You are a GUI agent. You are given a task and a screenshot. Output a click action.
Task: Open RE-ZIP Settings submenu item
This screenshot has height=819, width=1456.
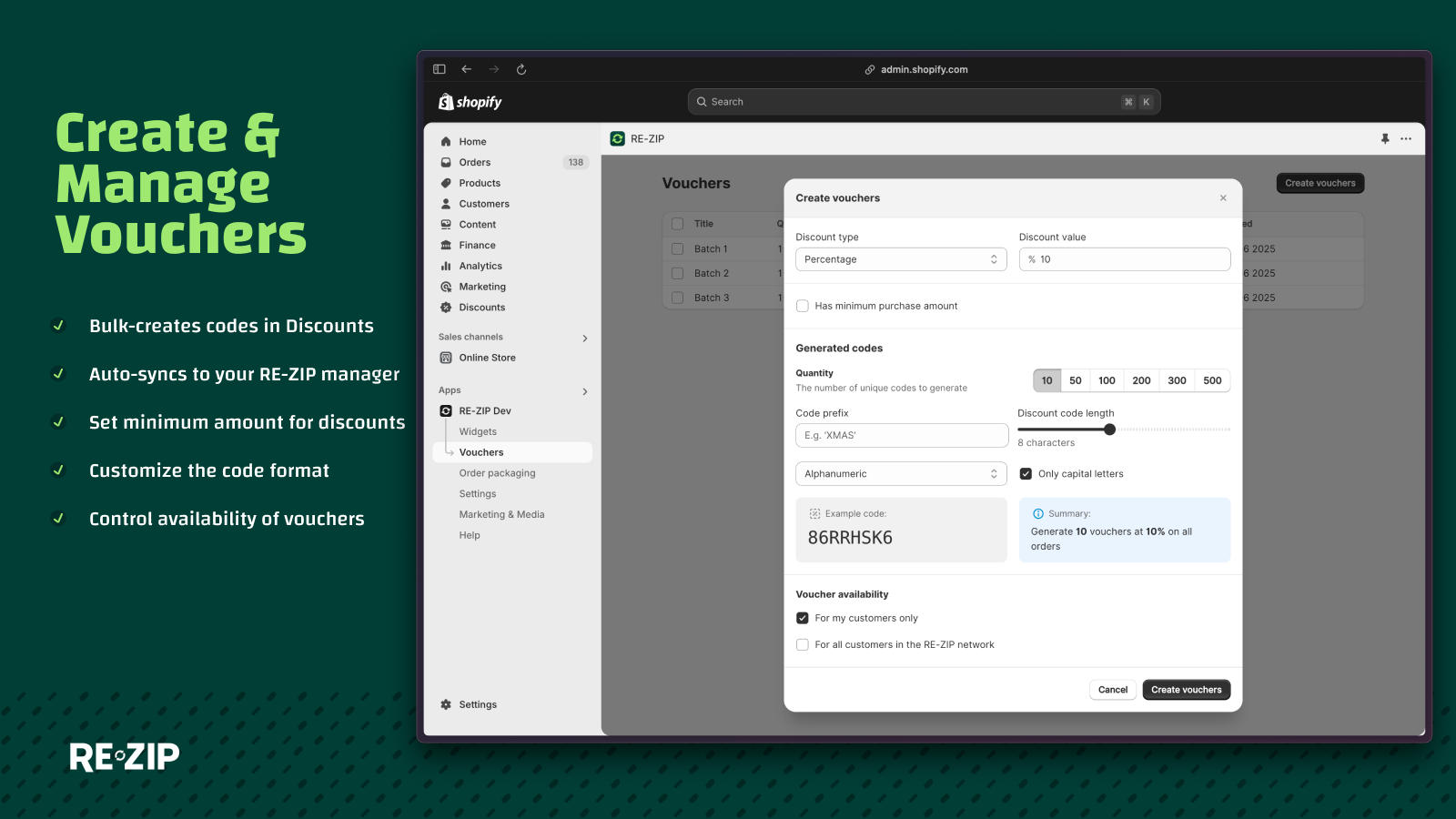[x=478, y=494]
